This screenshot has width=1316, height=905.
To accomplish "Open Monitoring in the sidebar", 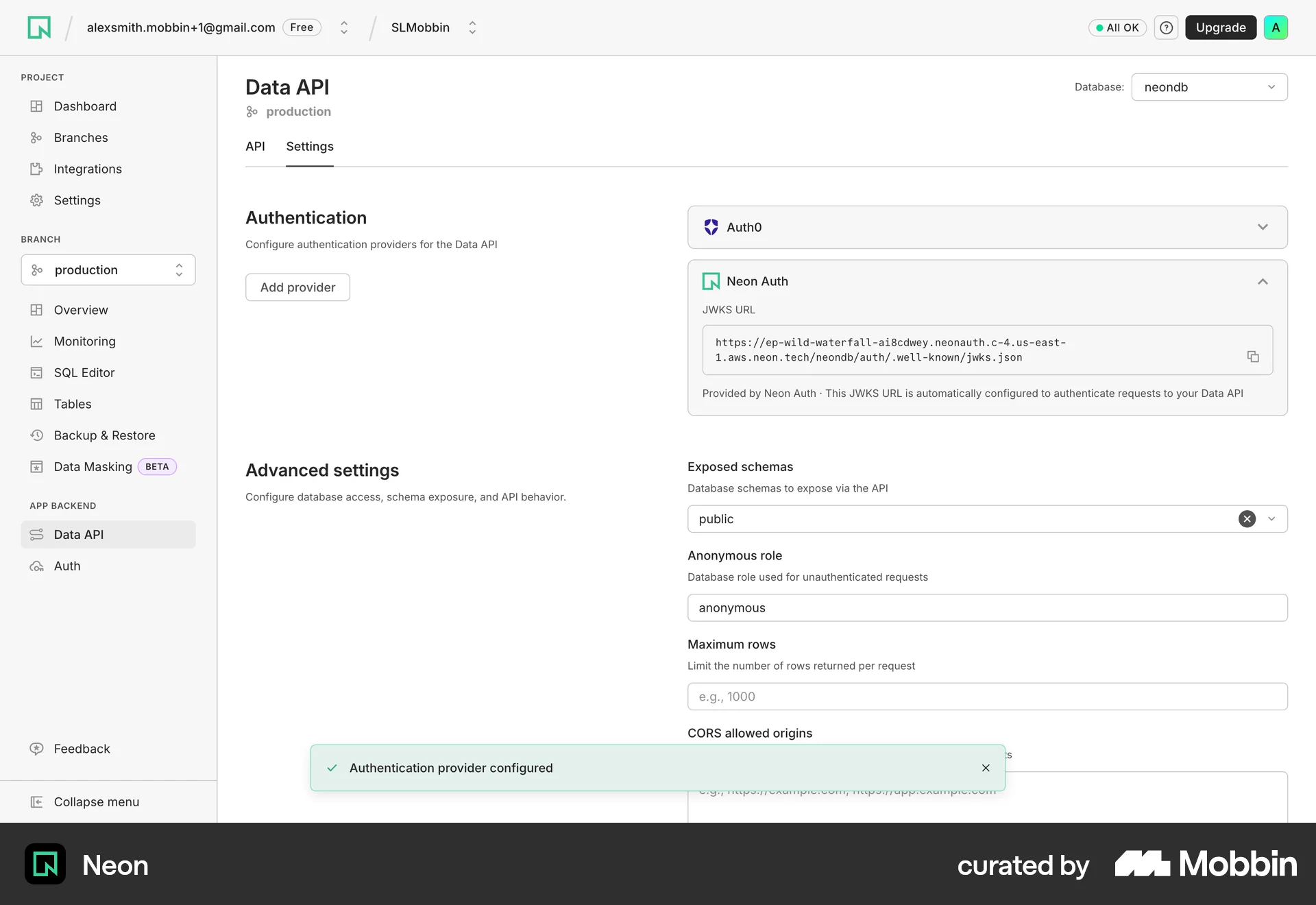I will (x=108, y=341).
